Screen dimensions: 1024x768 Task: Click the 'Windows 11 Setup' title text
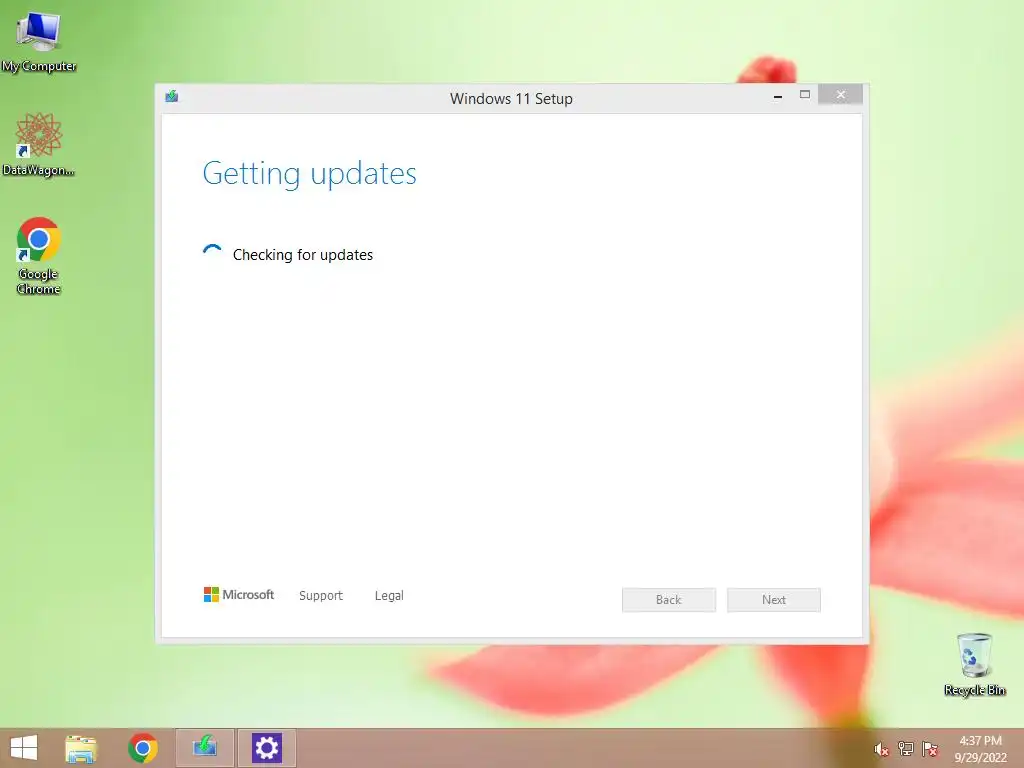pyautogui.click(x=511, y=99)
